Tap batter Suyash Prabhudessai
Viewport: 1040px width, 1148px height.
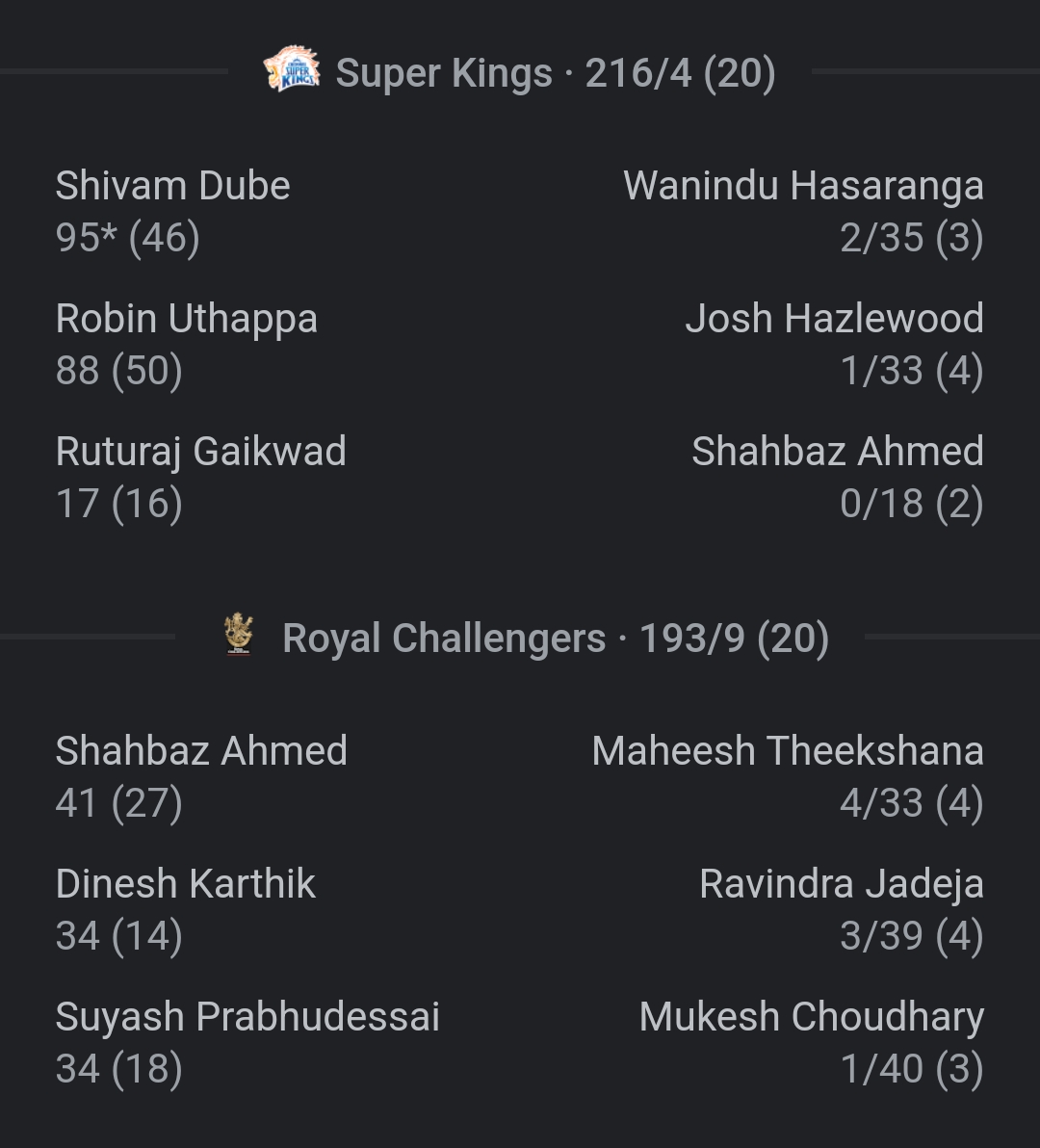(x=247, y=1017)
